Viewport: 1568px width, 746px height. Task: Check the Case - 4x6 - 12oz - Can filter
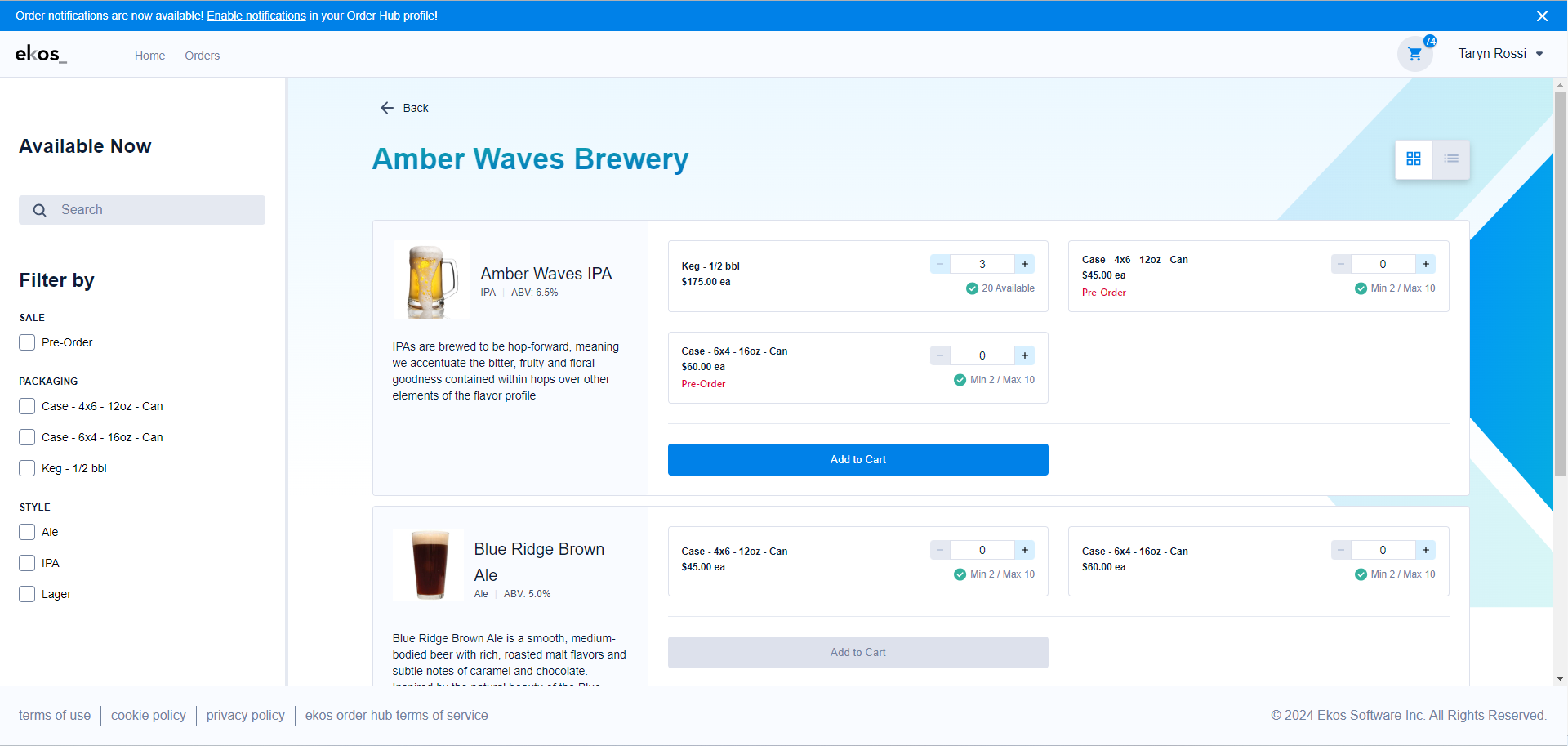pos(27,406)
